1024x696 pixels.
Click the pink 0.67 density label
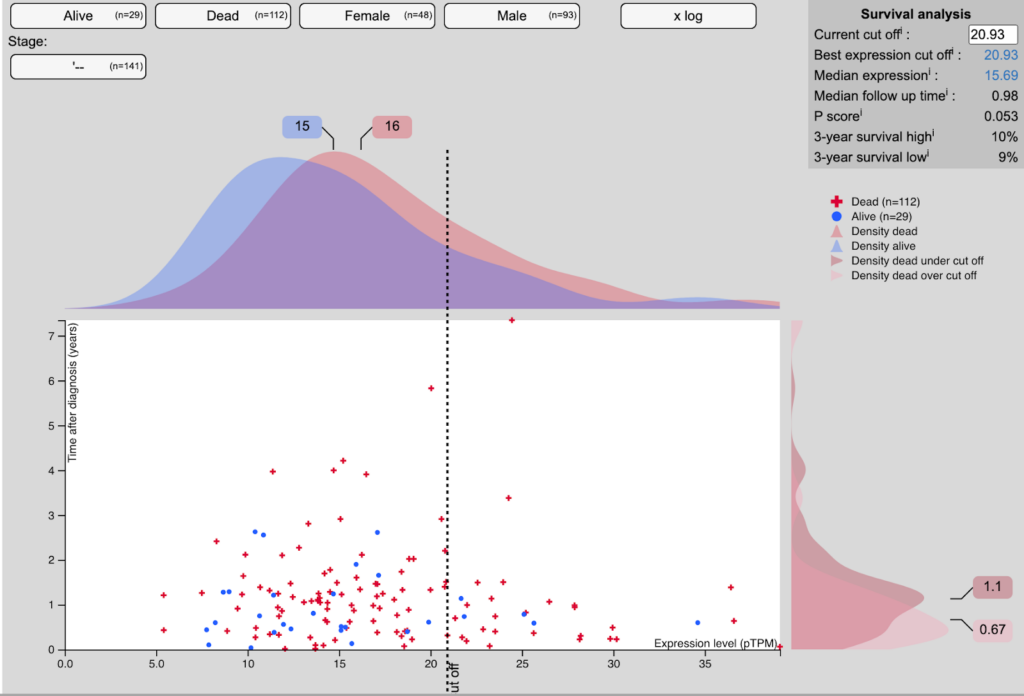[x=991, y=629]
